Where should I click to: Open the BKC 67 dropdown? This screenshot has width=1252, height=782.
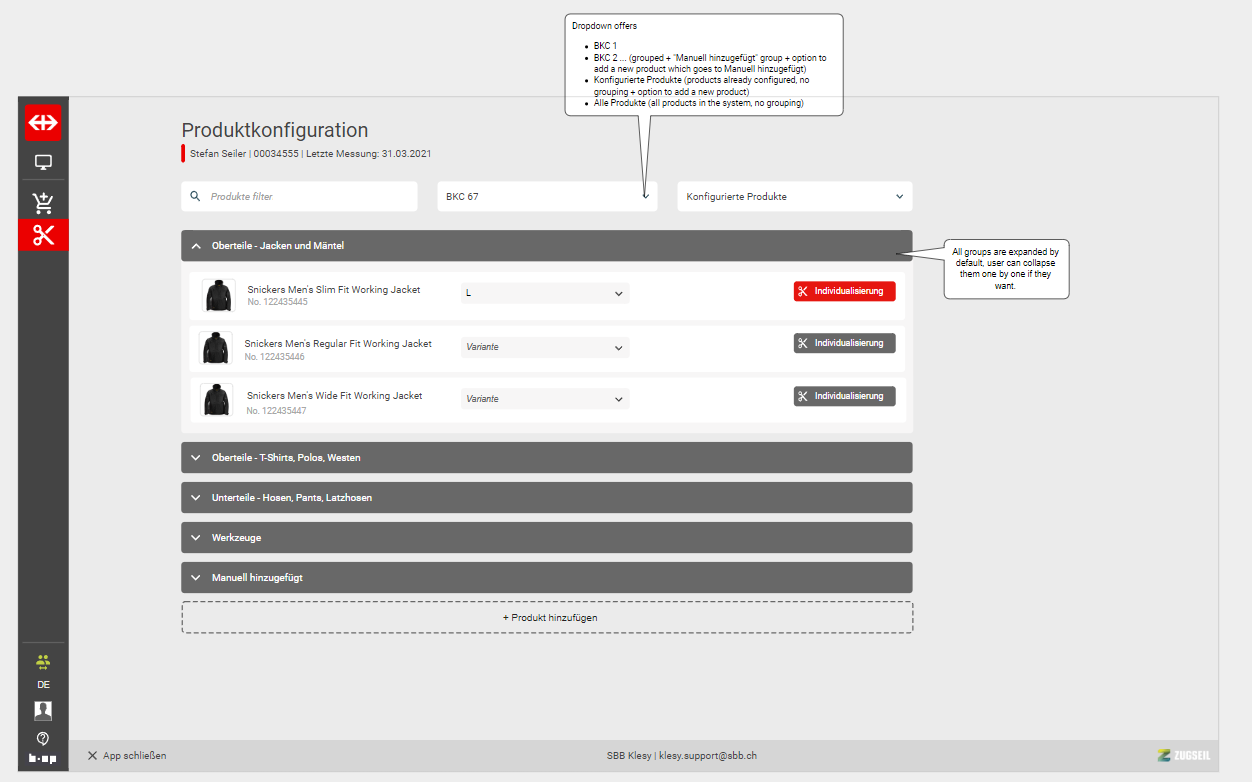tap(546, 196)
